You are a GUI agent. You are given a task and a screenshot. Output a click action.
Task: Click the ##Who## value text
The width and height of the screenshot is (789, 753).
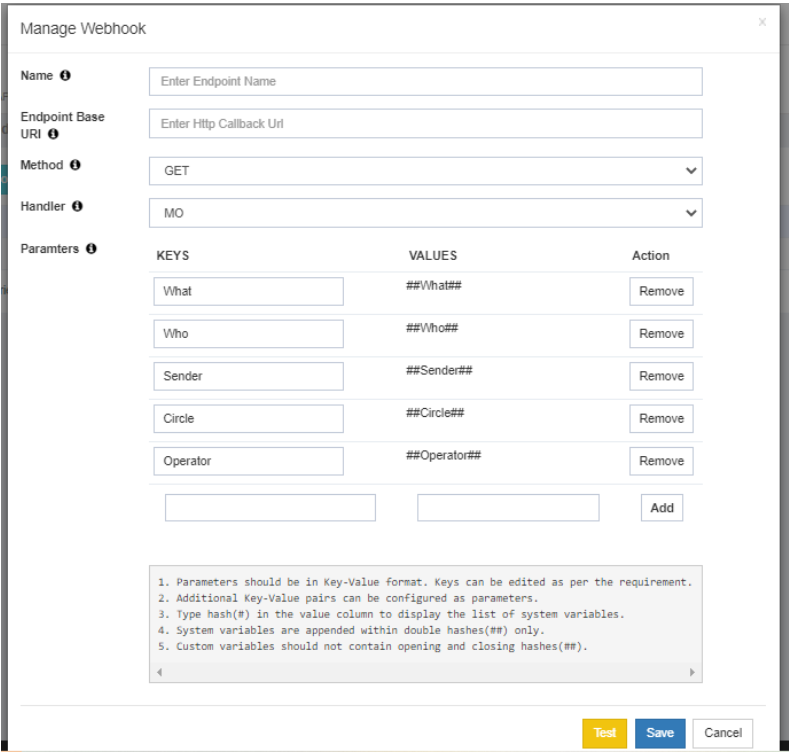432,328
